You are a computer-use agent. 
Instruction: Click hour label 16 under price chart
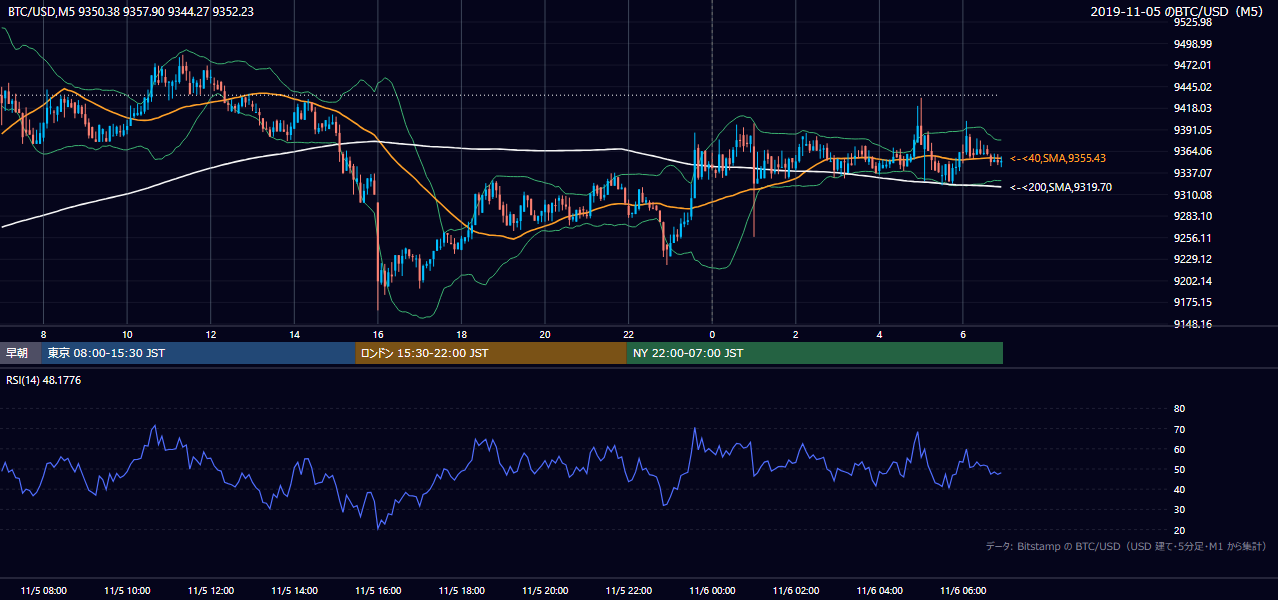pyautogui.click(x=377, y=334)
